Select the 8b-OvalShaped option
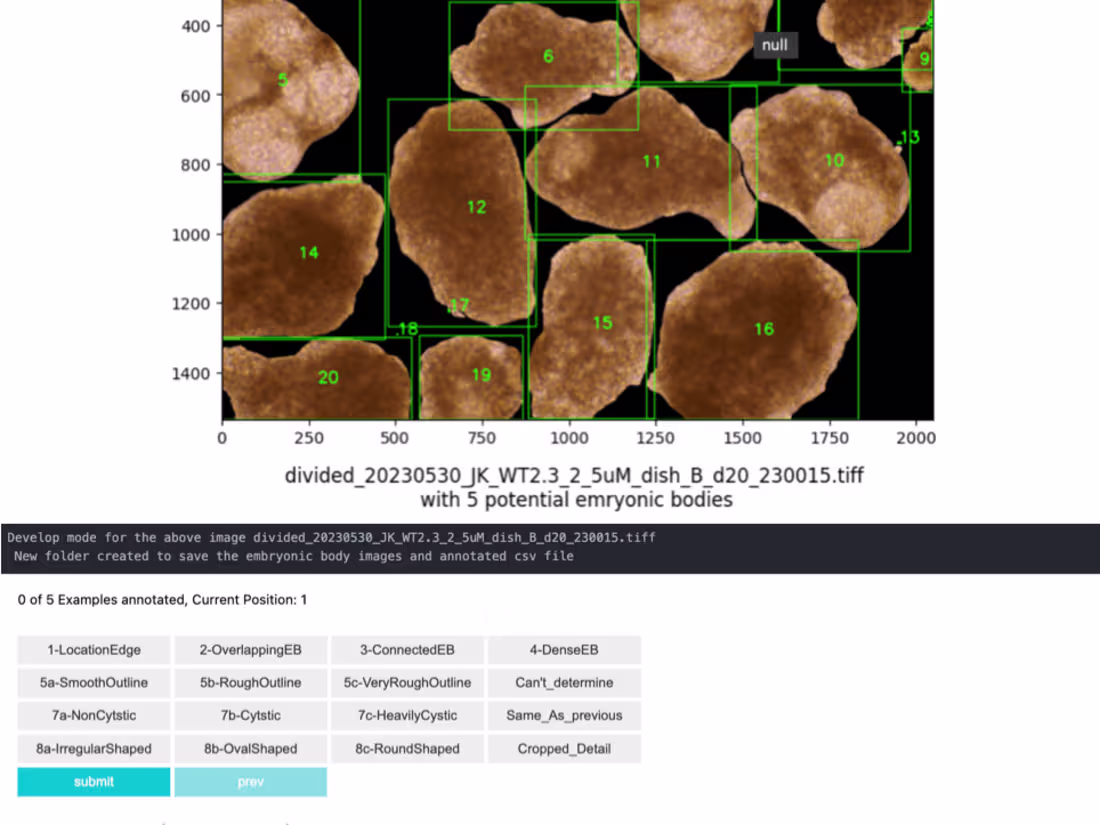This screenshot has height=825, width=1100. click(250, 749)
